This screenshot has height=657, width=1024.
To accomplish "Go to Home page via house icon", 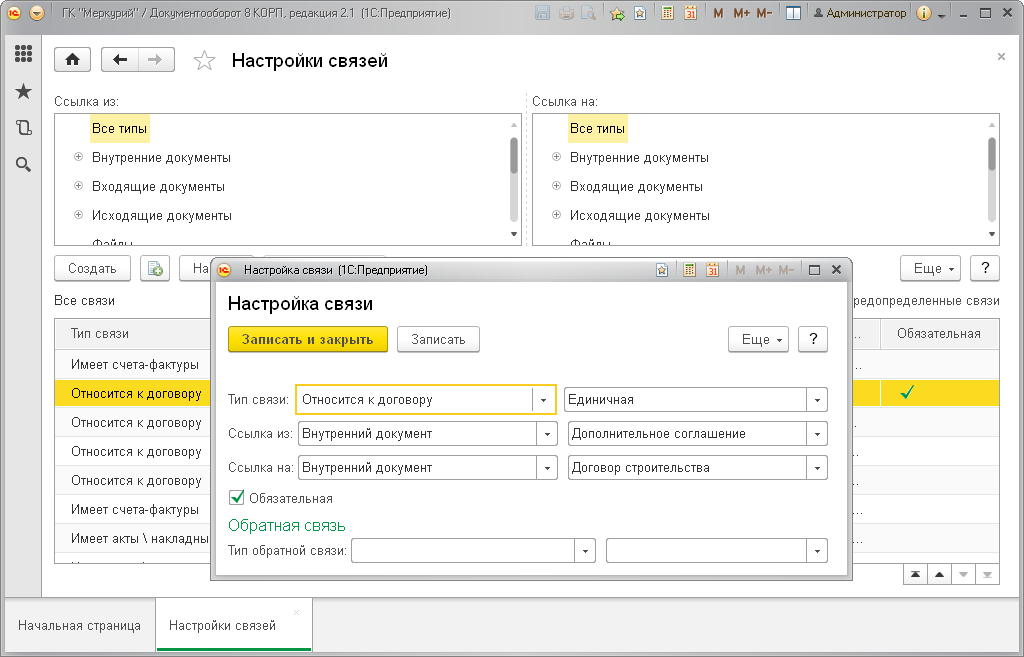I will tap(72, 60).
